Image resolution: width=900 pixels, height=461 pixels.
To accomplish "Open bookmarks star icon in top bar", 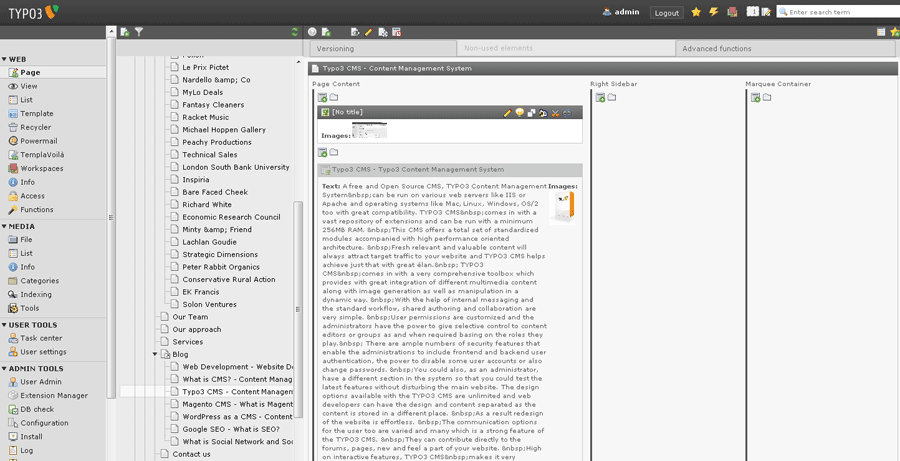I will click(x=696, y=11).
